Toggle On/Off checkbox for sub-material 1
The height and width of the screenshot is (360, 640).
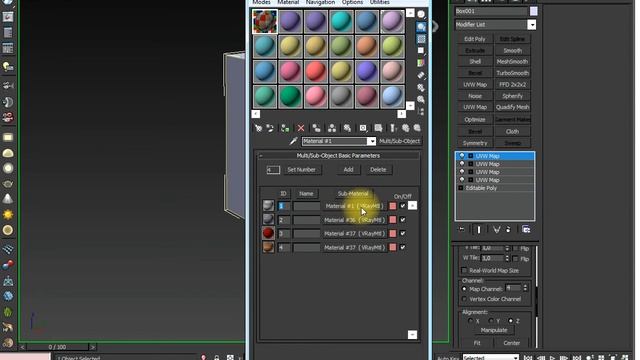coord(403,206)
